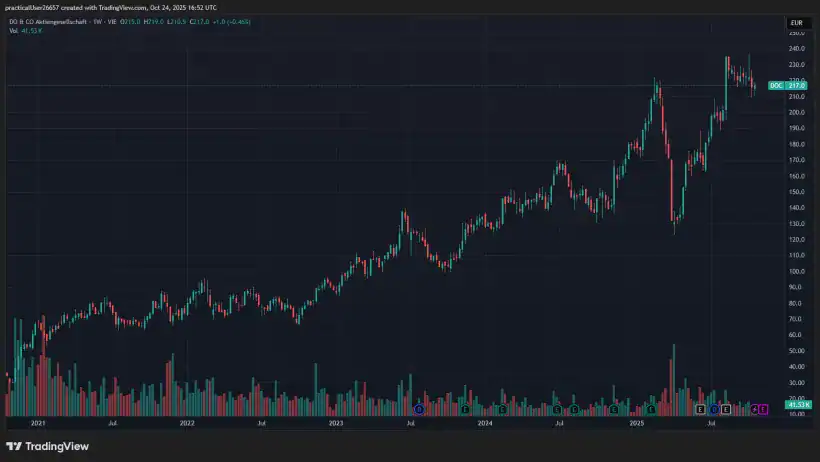Click the 217.0 current price label
Image resolution: width=820 pixels, height=462 pixels.
(796, 86)
